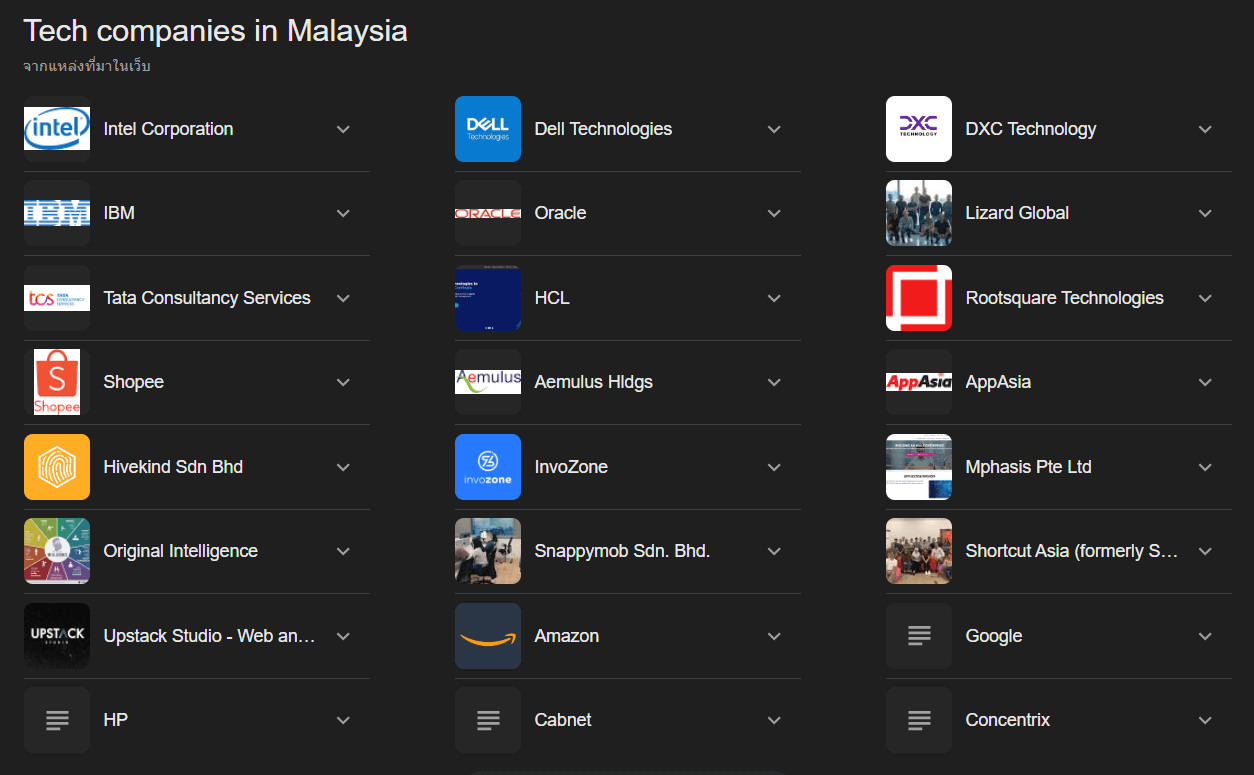Expand the Amazon entry chevron

[x=774, y=636]
